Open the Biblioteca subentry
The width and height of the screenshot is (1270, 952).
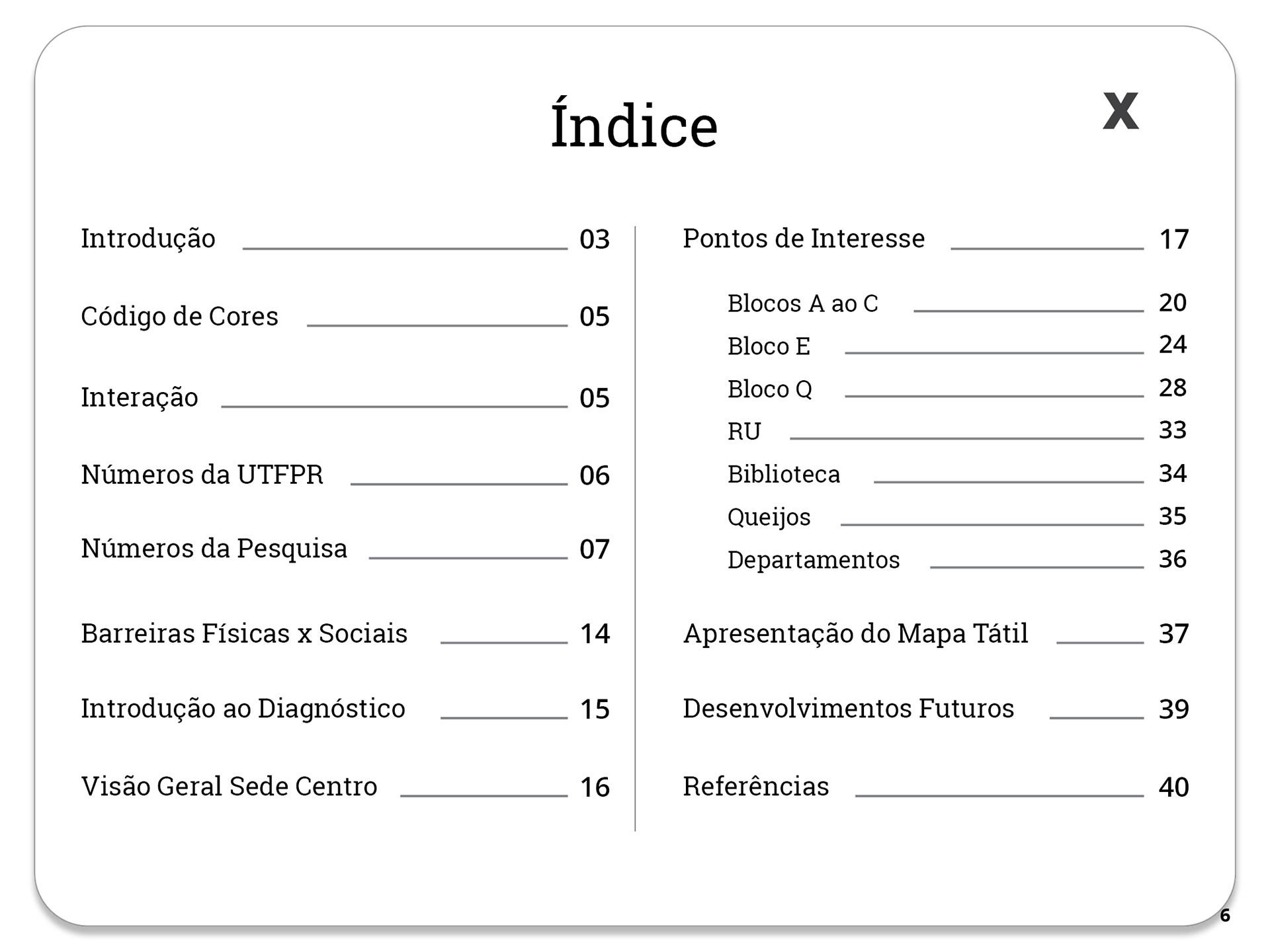957,474
